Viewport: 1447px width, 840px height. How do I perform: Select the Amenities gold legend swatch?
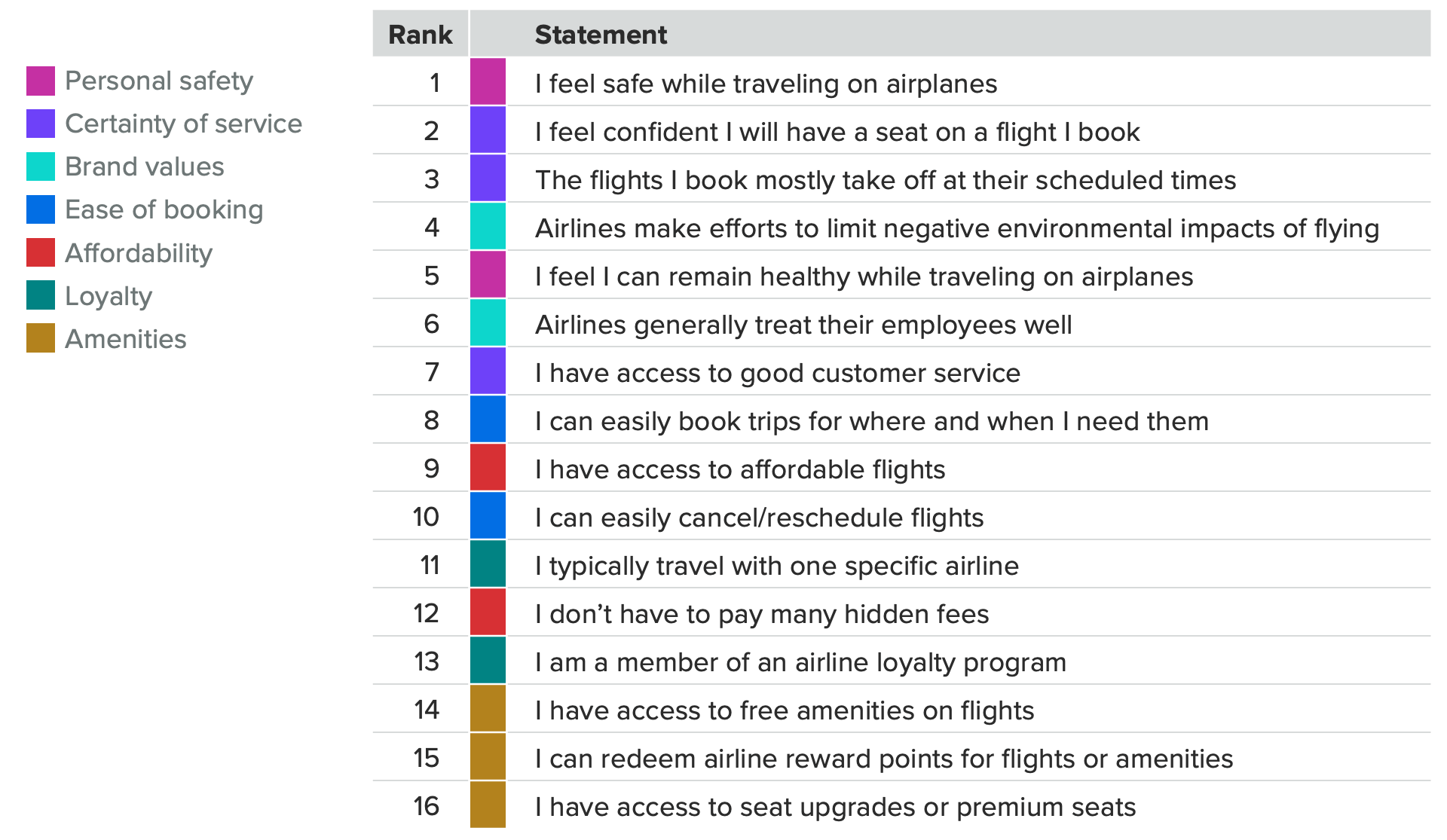41,338
